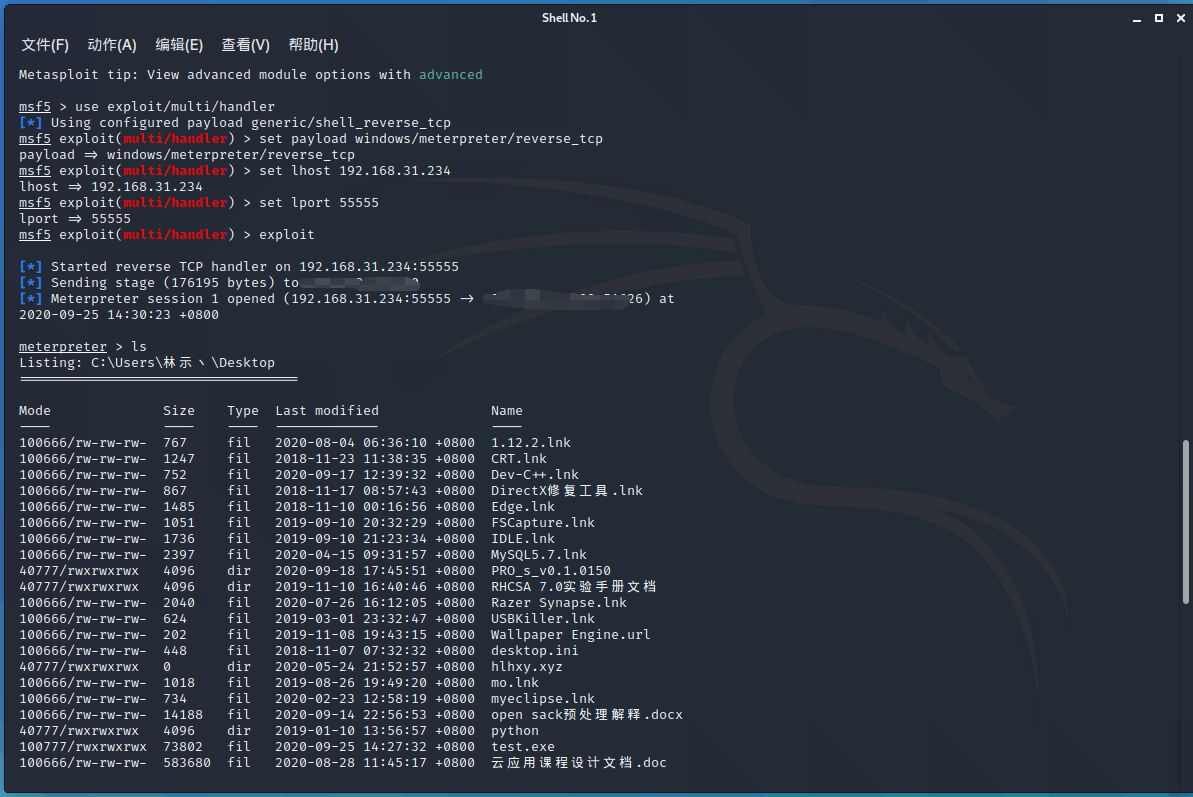Click file name 'Wallpaper Engine.url'

pos(571,633)
